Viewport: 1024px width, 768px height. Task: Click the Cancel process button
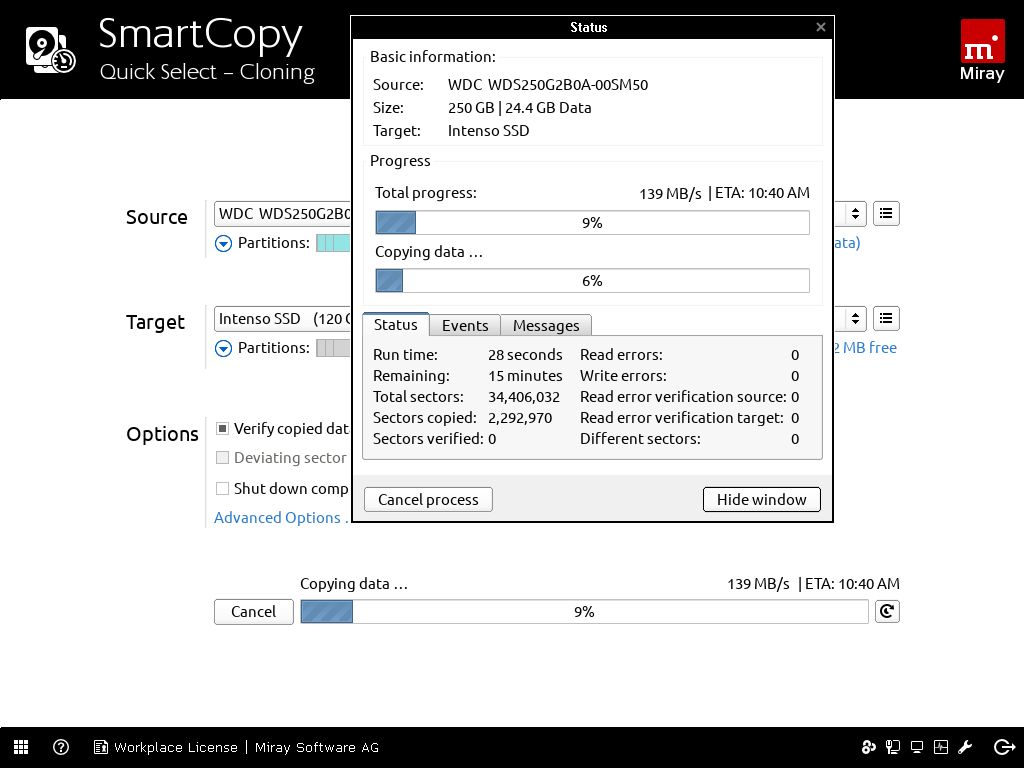(428, 500)
